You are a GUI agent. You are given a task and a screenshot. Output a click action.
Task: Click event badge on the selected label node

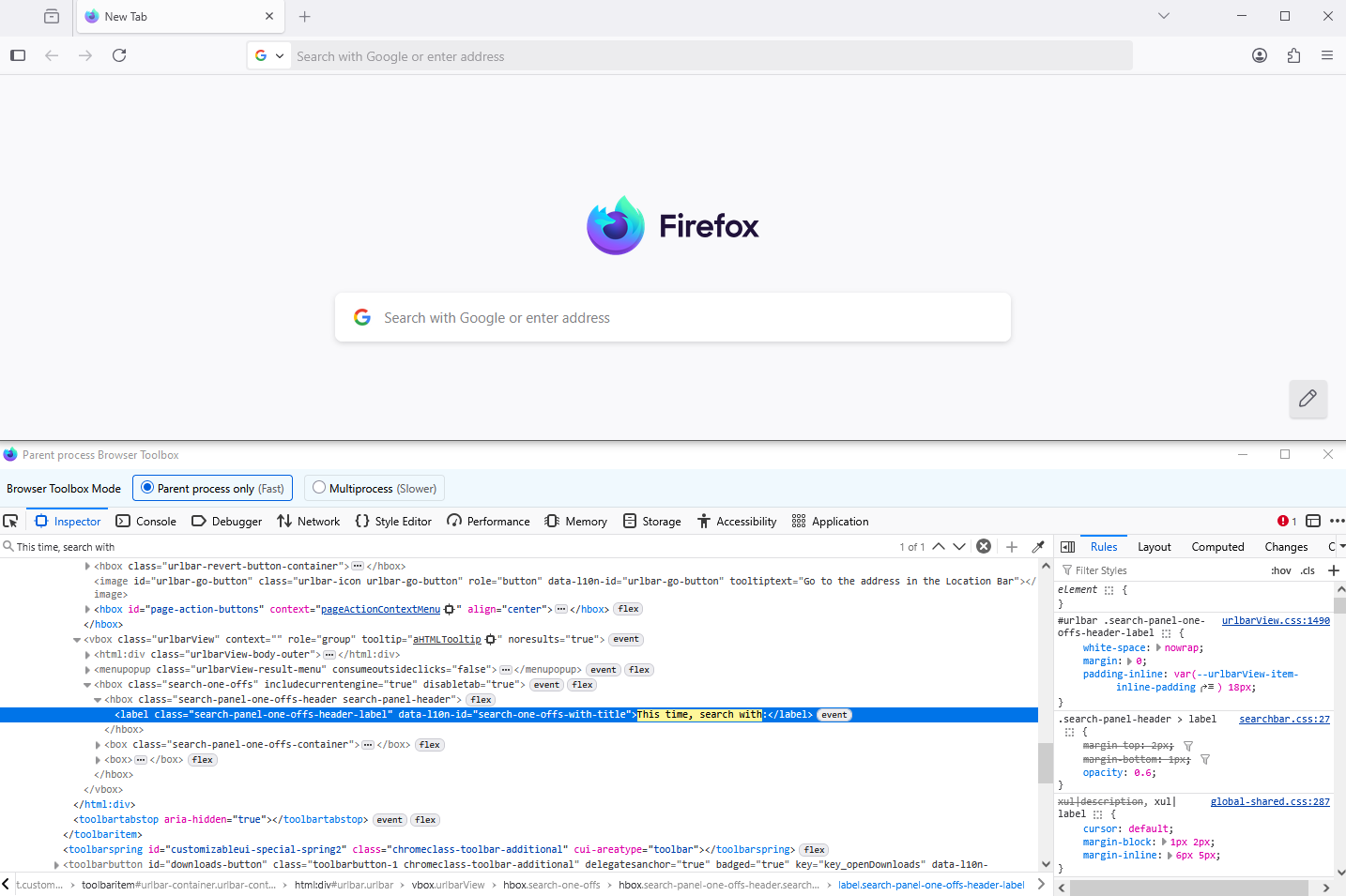tap(834, 715)
